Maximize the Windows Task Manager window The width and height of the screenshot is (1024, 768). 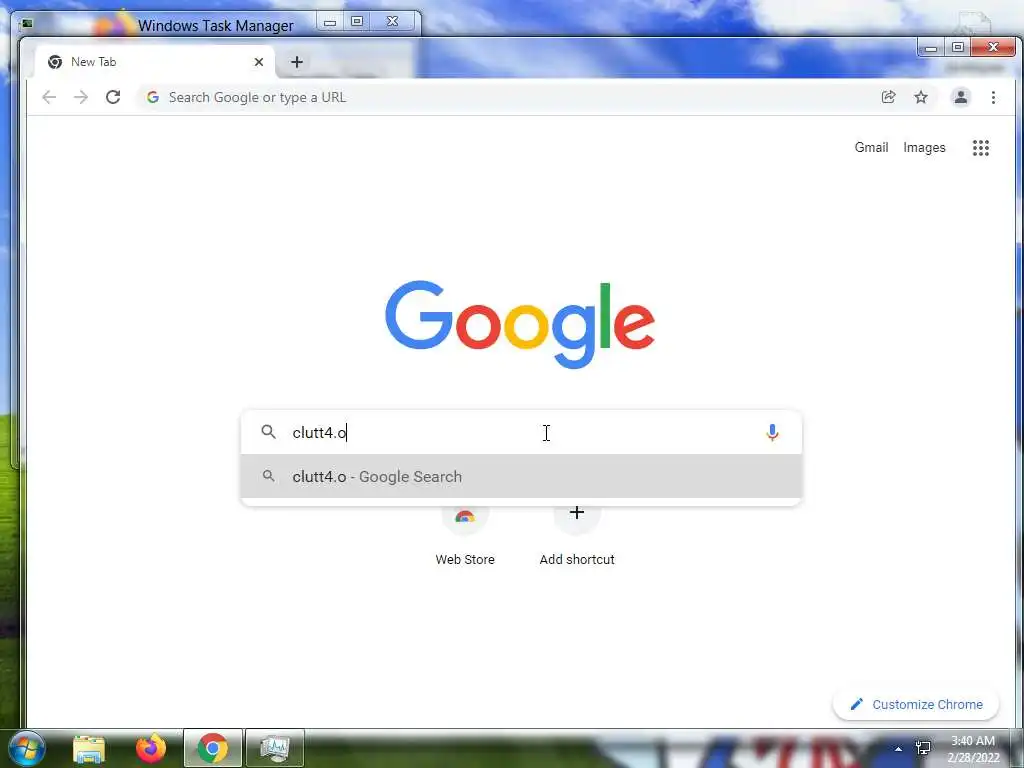click(x=357, y=22)
